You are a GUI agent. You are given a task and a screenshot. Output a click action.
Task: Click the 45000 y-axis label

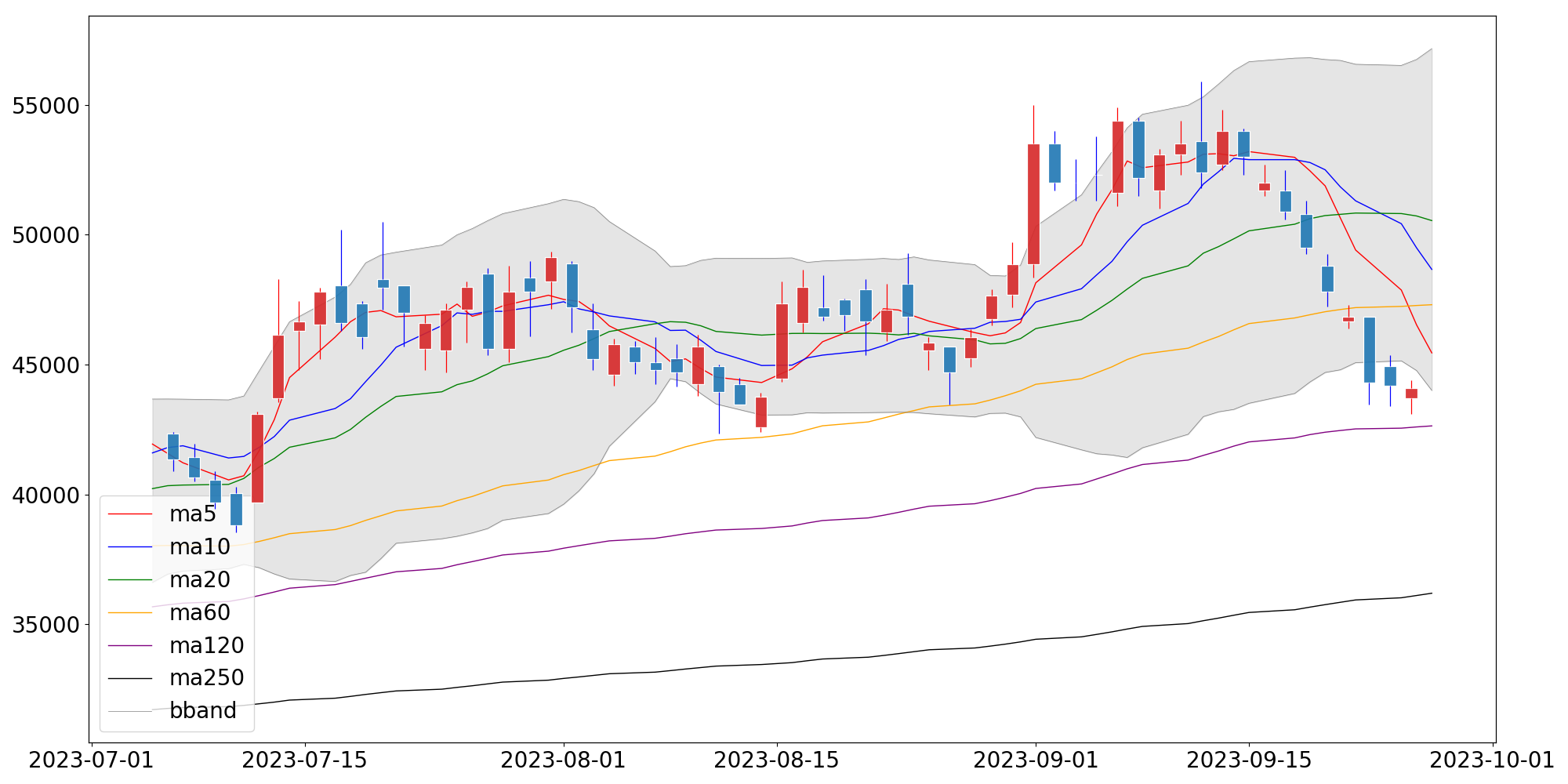(46, 365)
